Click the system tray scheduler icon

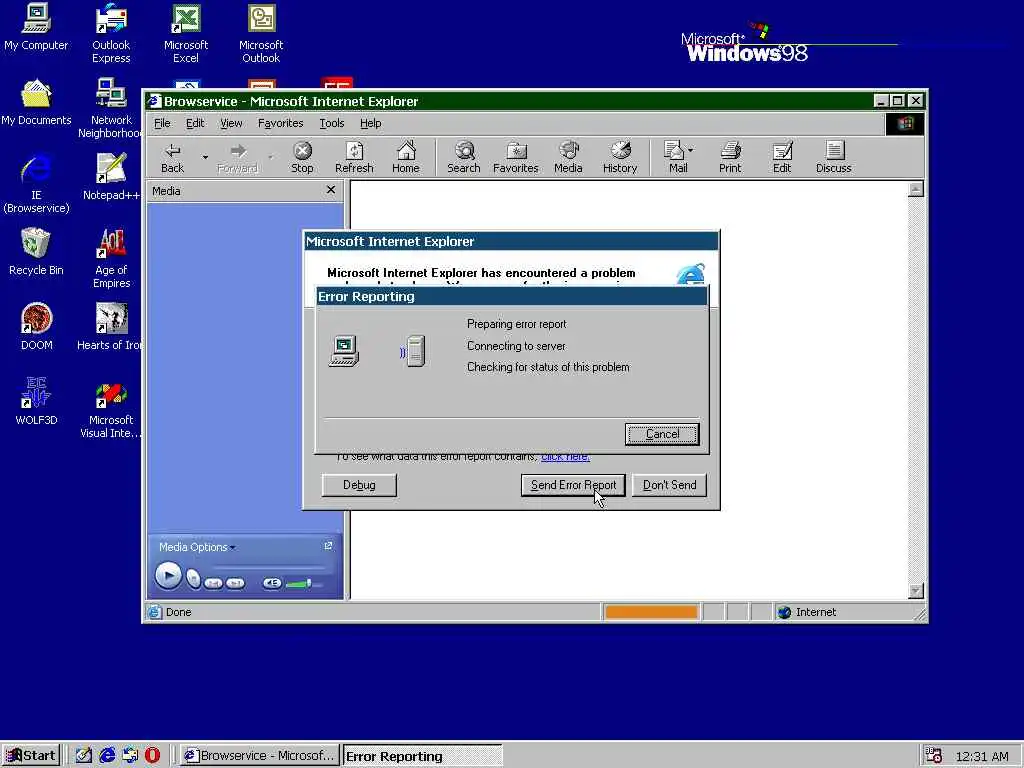click(934, 755)
